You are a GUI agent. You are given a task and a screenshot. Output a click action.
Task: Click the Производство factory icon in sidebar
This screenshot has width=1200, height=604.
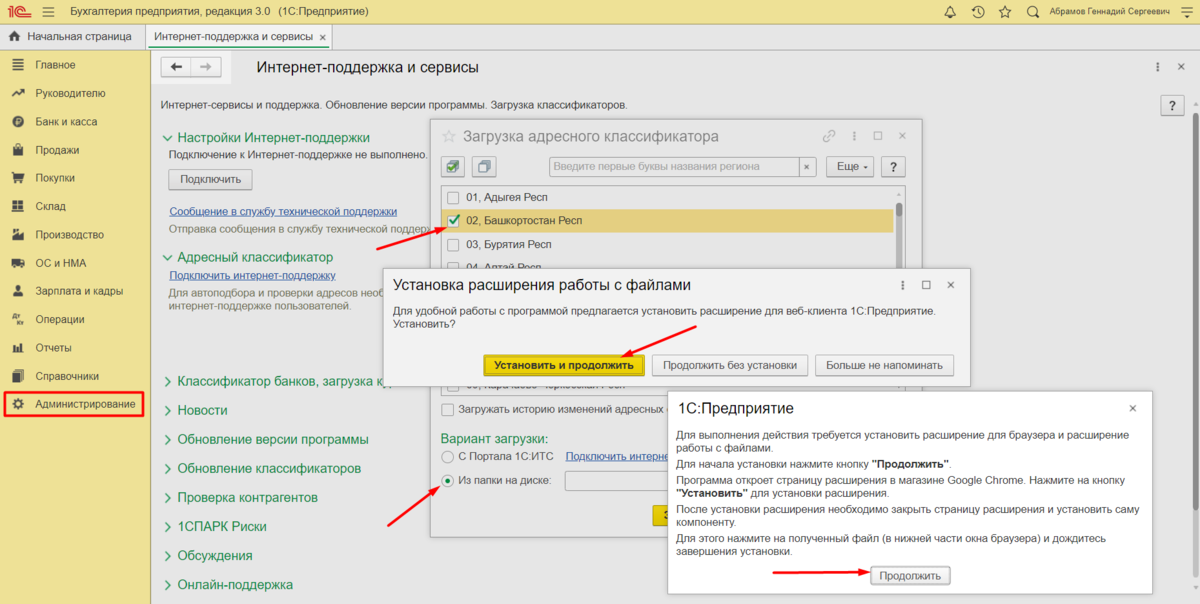tap(17, 235)
